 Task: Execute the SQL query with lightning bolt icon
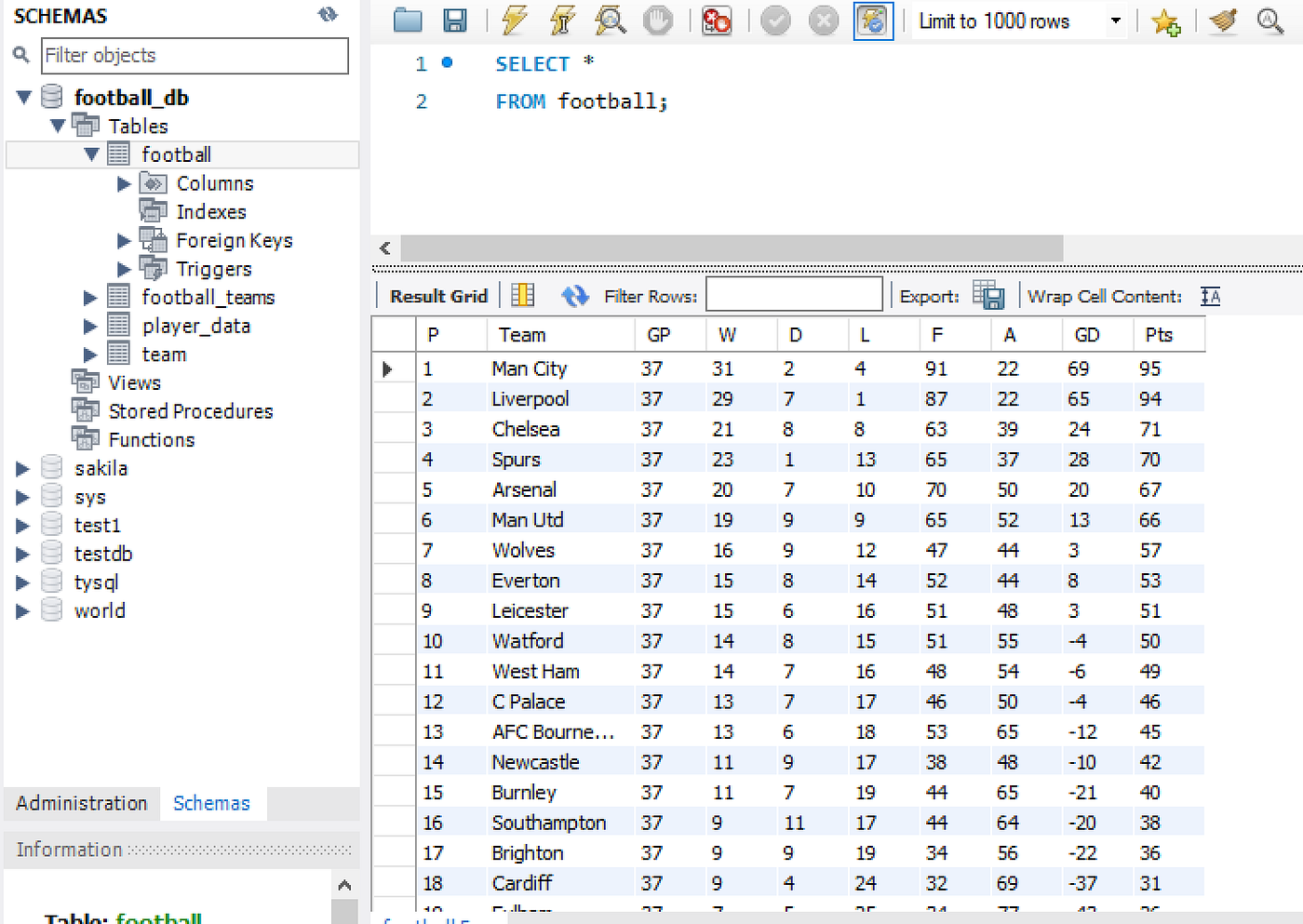514,20
